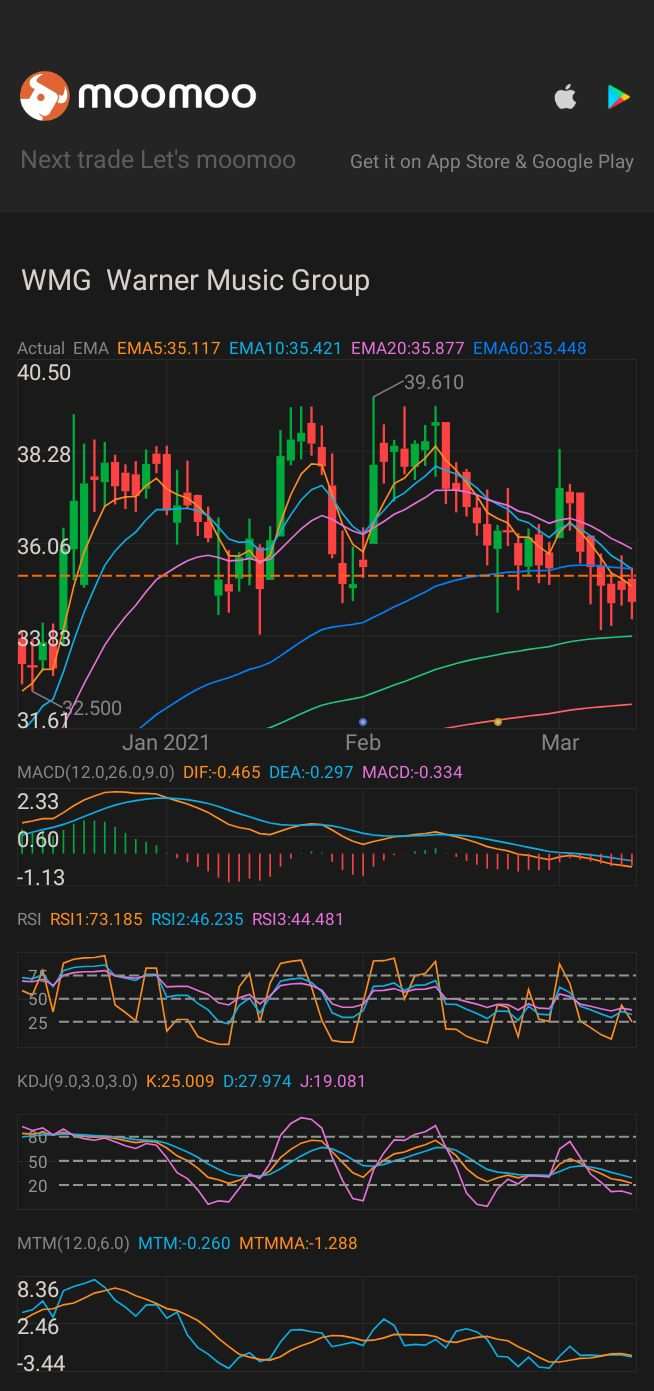
Task: Select the 8.36 MTM axis label
Action: point(38,1289)
